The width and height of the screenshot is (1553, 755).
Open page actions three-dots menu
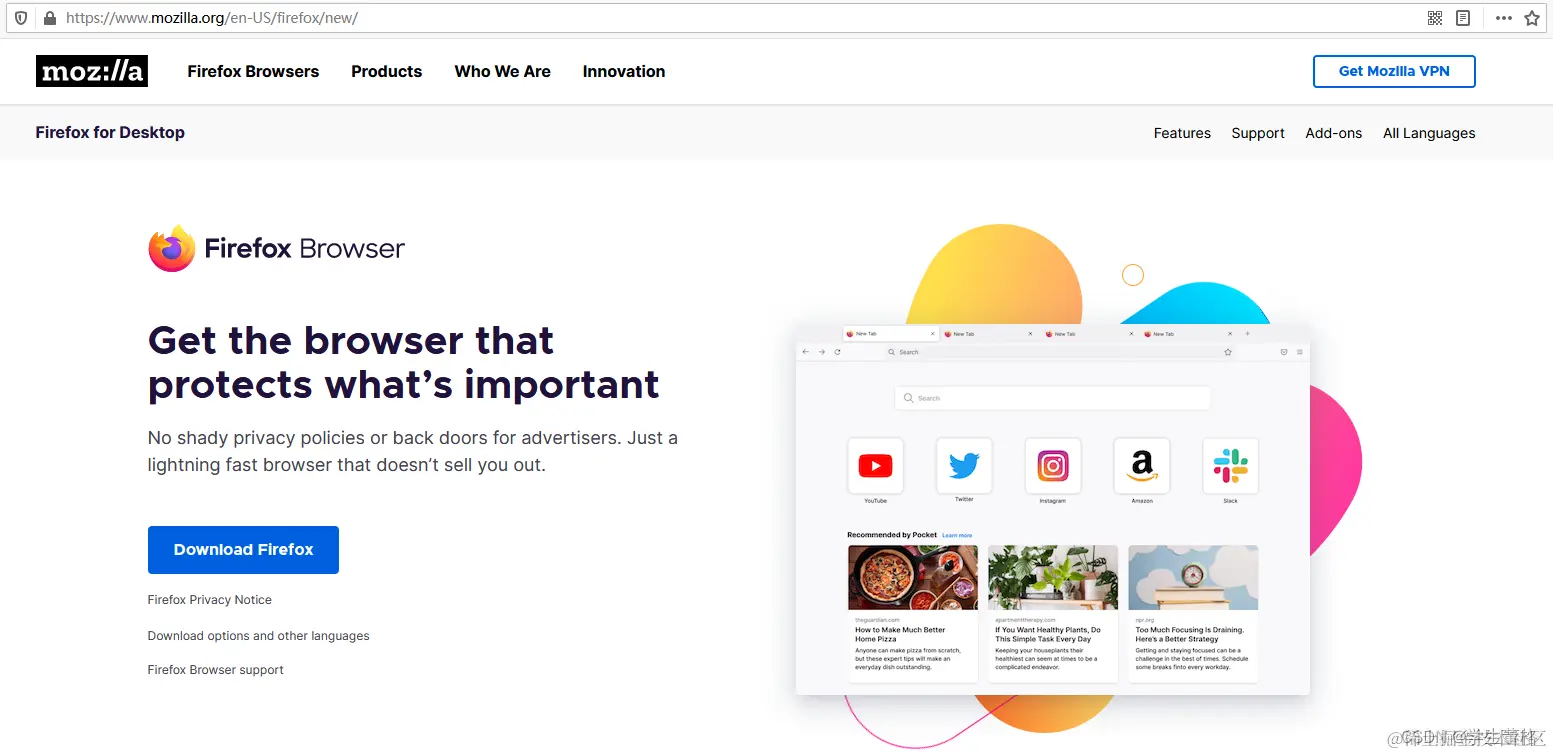click(1504, 18)
